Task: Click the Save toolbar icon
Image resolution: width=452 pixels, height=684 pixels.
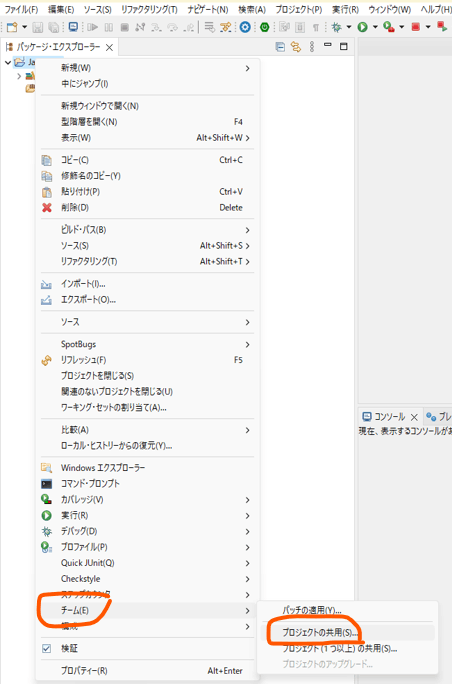Action: [x=38, y=27]
